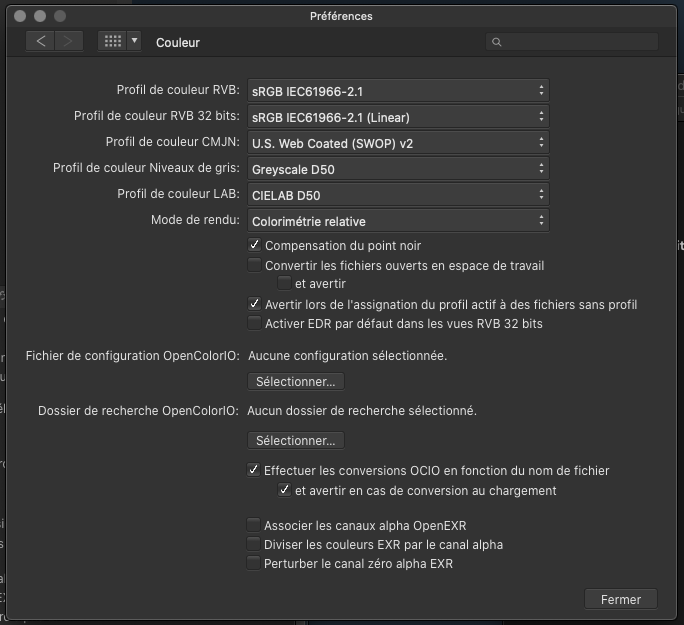Open the preferences section arrow menu
This screenshot has width=684, height=625.
(x=134, y=41)
